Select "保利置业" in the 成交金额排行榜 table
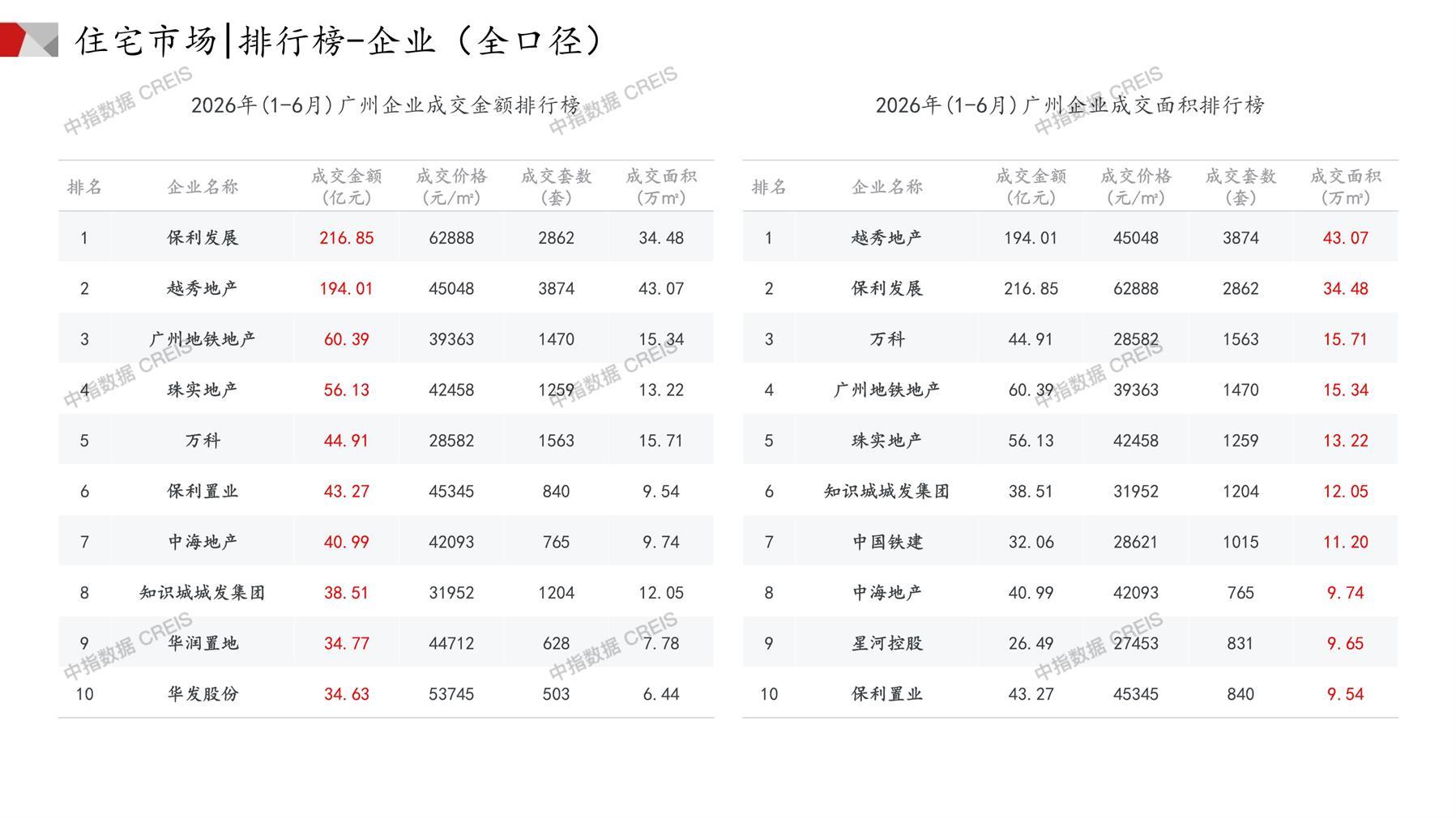Image resolution: width=1456 pixels, height=818 pixels. [x=203, y=491]
